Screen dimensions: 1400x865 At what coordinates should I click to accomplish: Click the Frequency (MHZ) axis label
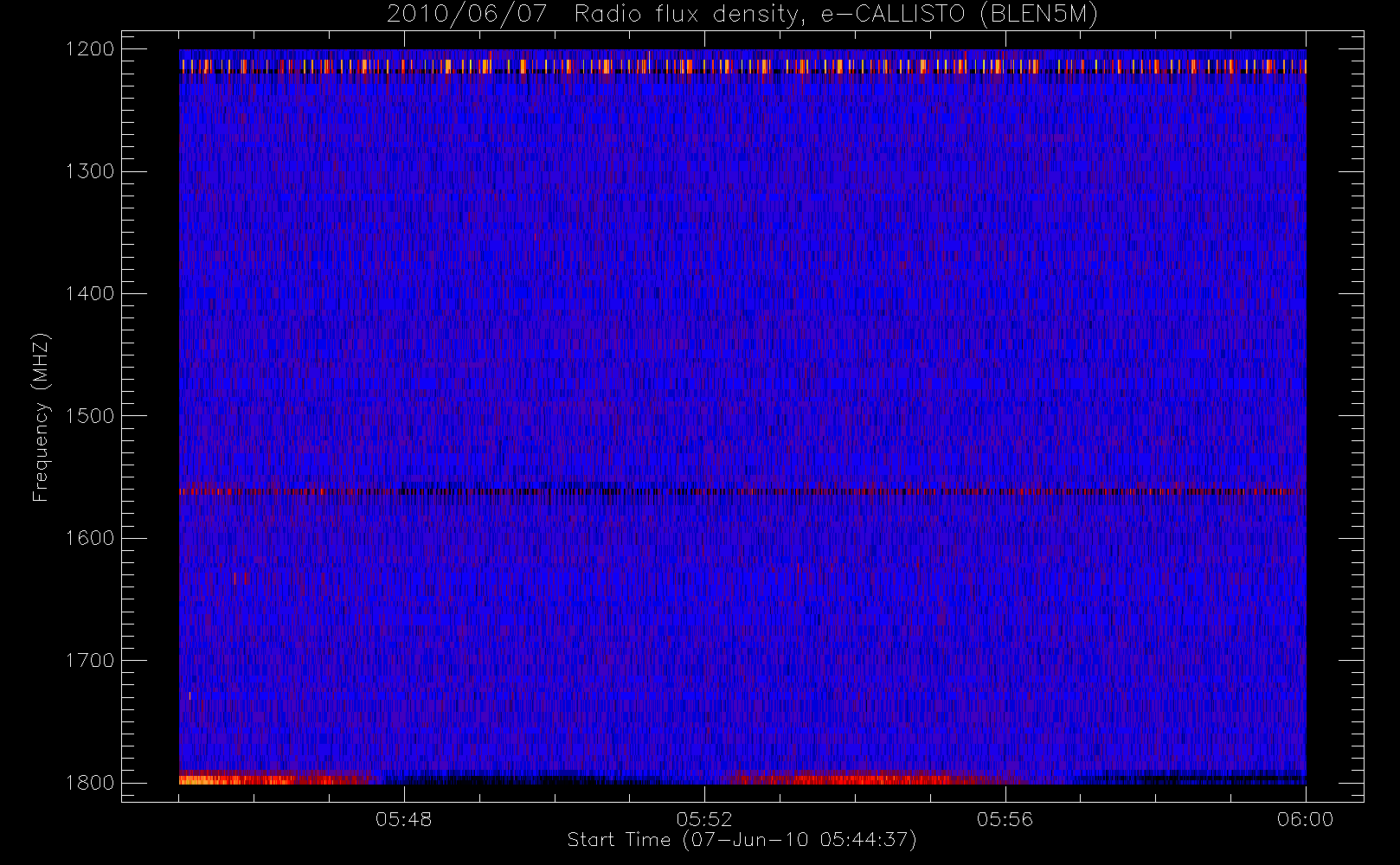(41, 417)
